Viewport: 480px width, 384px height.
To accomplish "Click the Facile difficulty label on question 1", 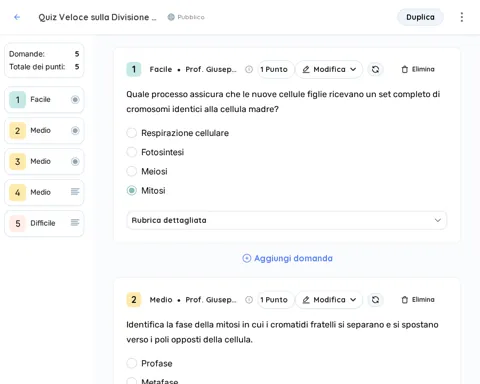I will (x=161, y=69).
